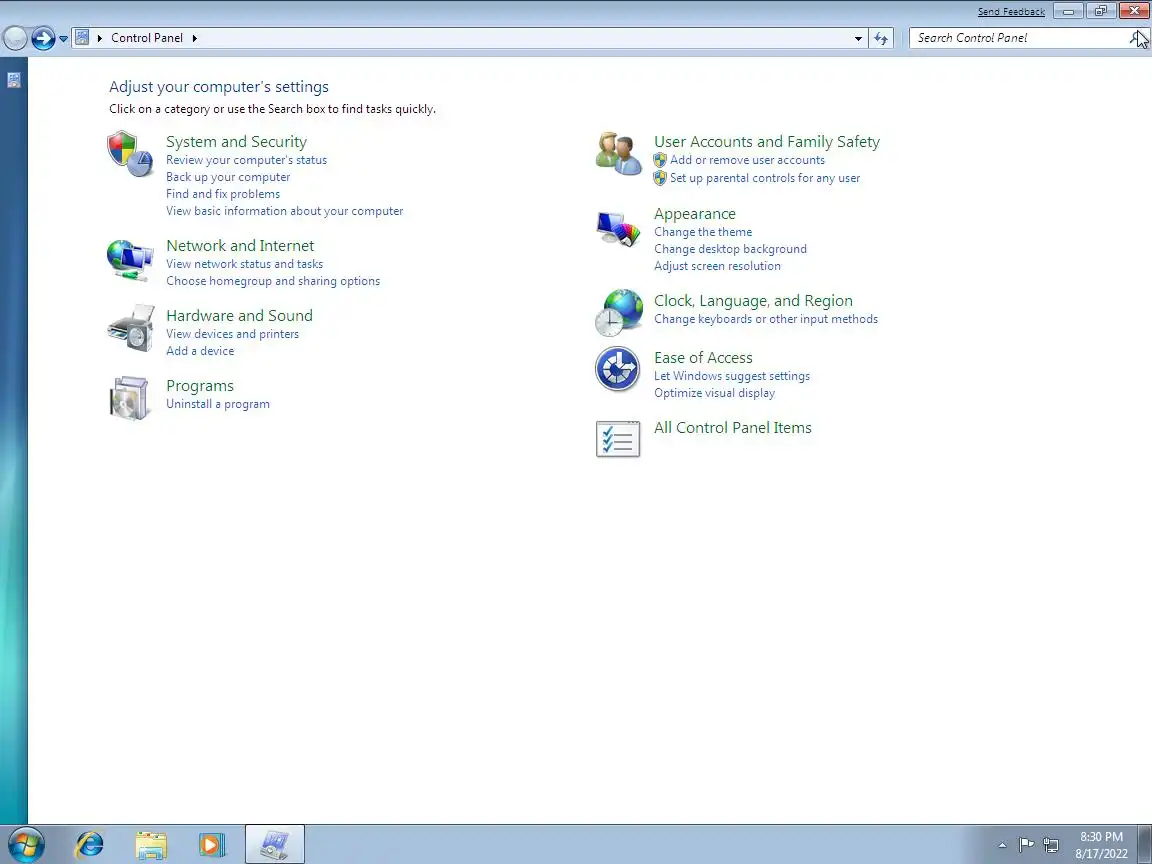Click the back navigation arrow button
The image size is (1152, 864).
15,37
